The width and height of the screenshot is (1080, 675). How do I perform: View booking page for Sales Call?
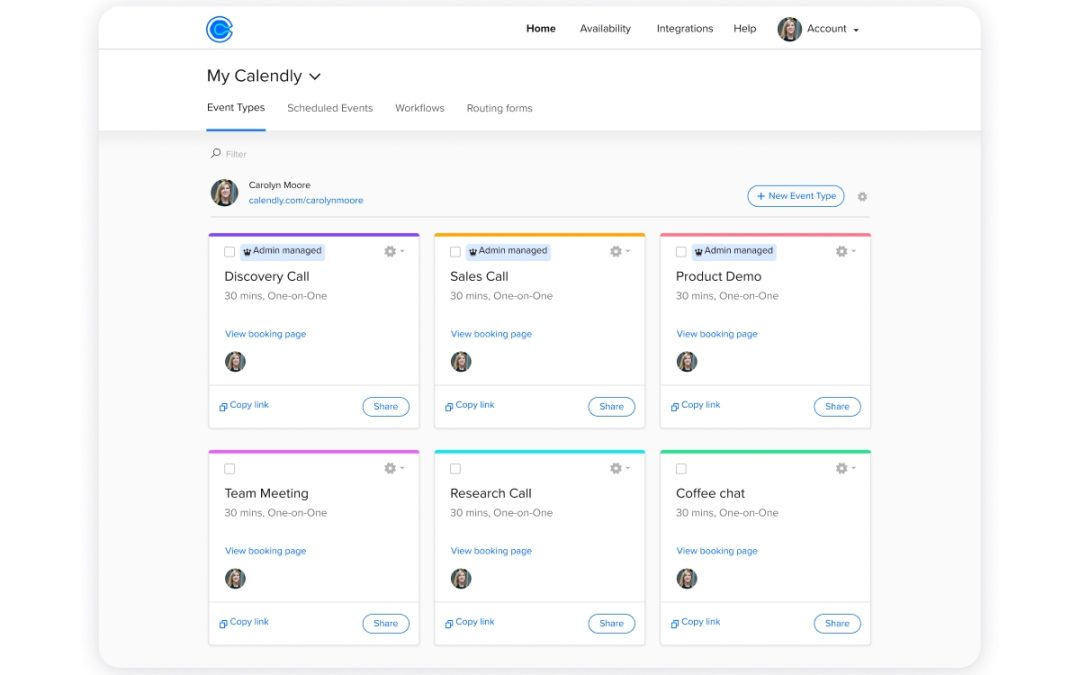tap(491, 334)
